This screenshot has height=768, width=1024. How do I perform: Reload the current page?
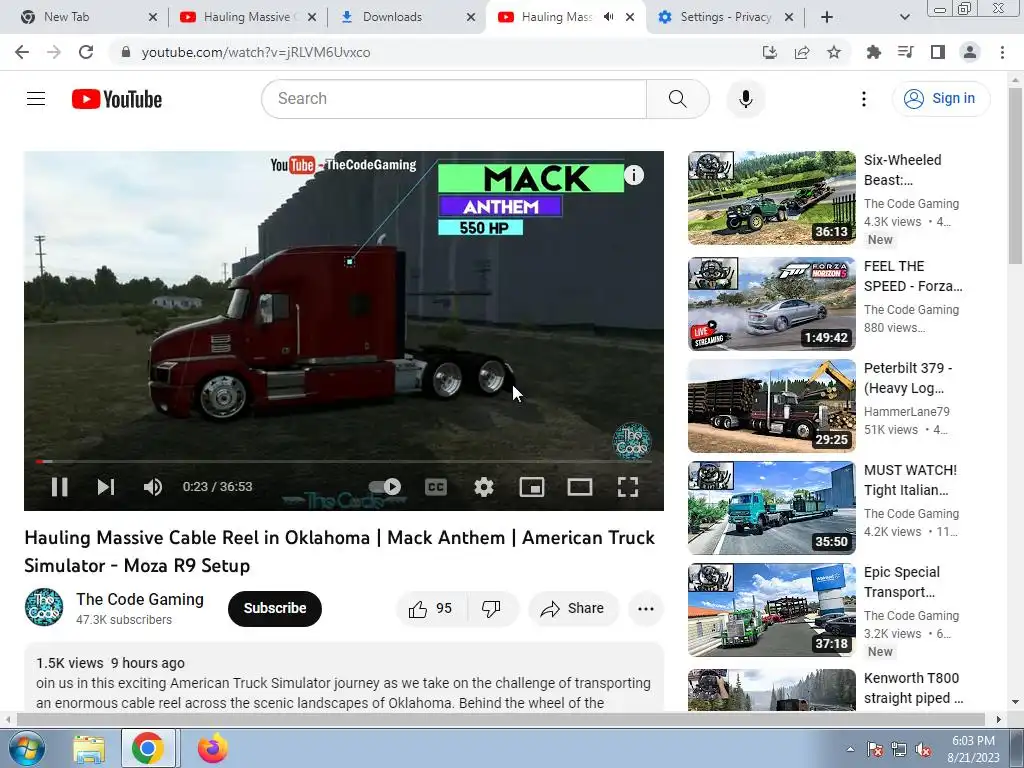(86, 52)
